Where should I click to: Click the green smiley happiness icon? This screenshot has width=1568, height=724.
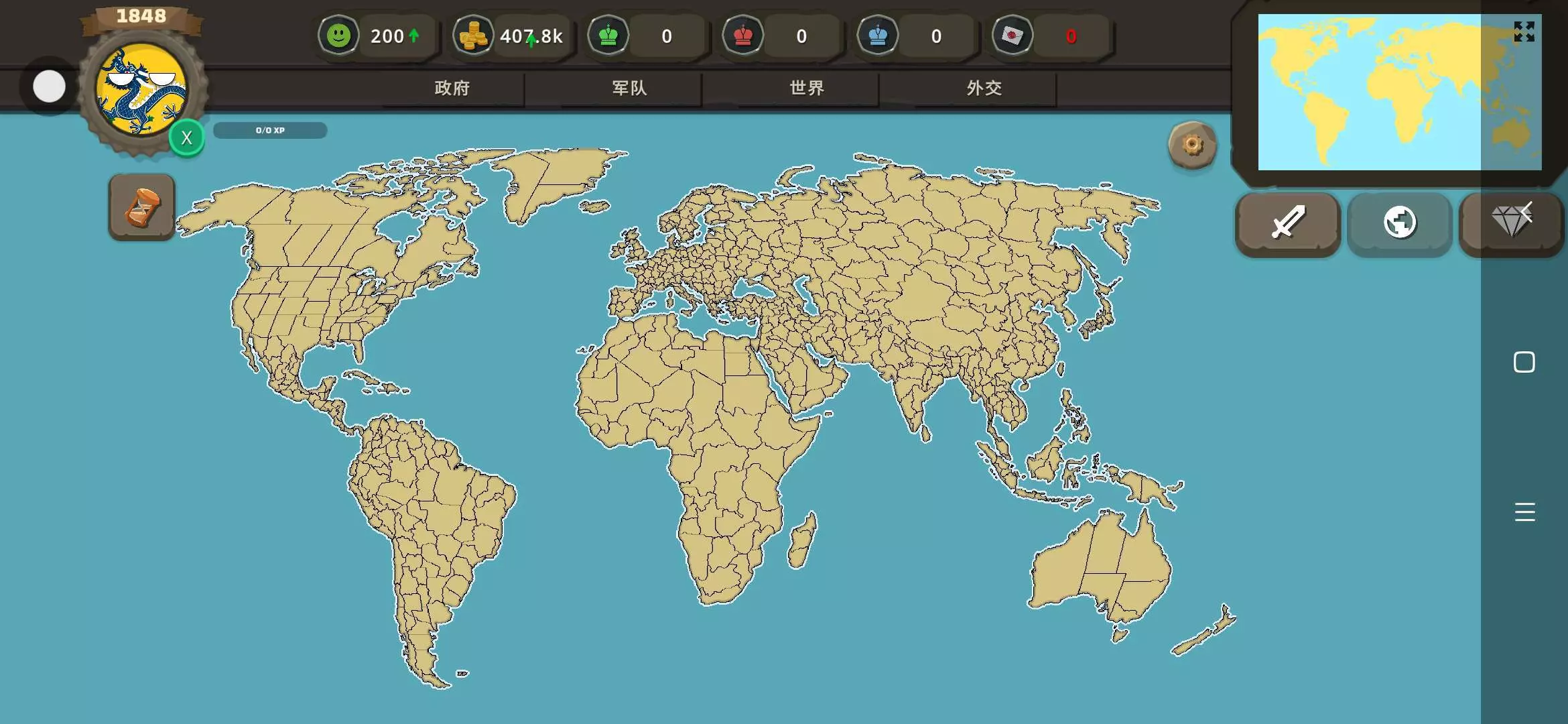click(338, 36)
